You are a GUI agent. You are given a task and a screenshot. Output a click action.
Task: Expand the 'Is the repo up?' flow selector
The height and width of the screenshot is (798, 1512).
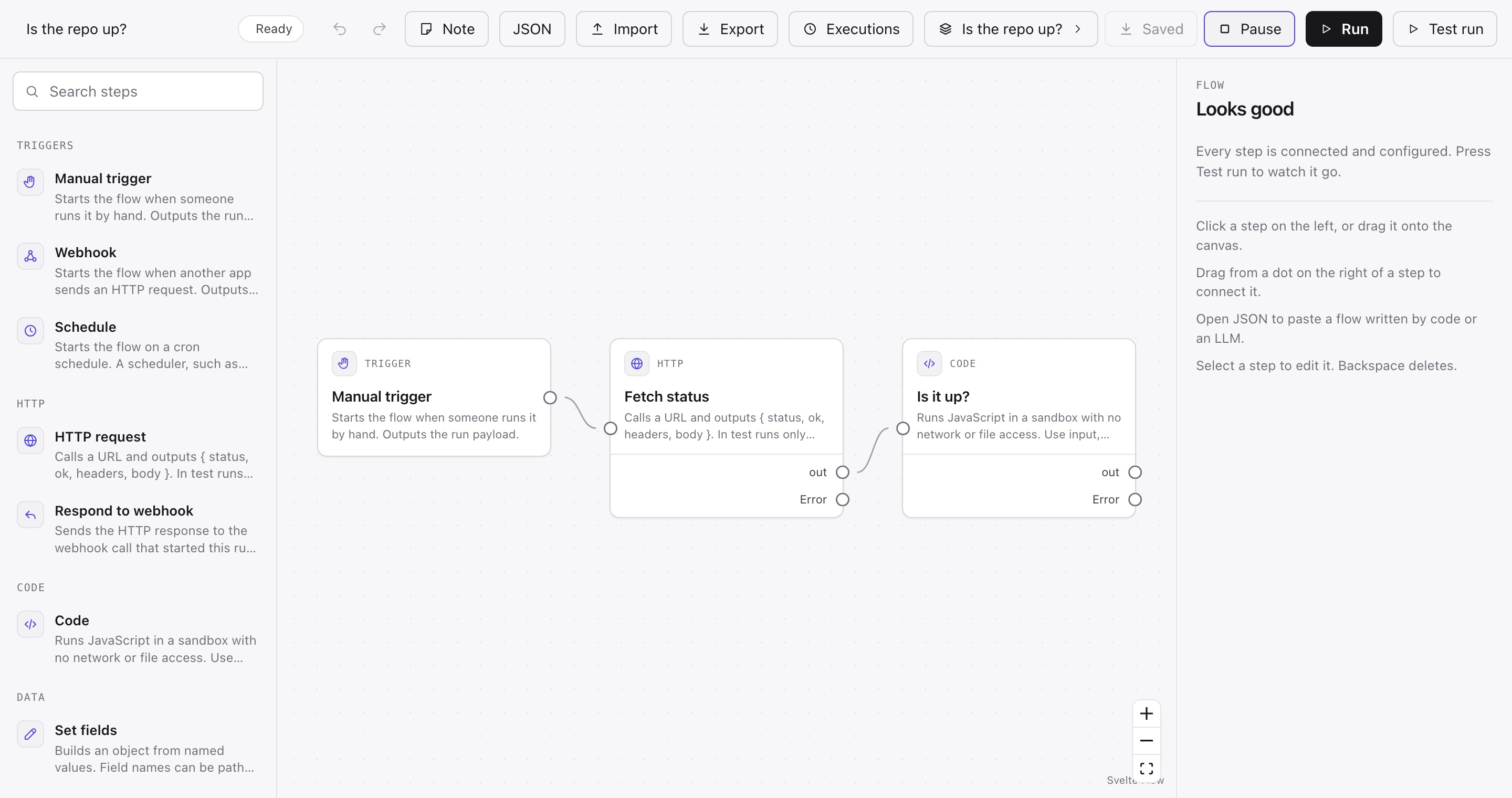click(x=1011, y=29)
